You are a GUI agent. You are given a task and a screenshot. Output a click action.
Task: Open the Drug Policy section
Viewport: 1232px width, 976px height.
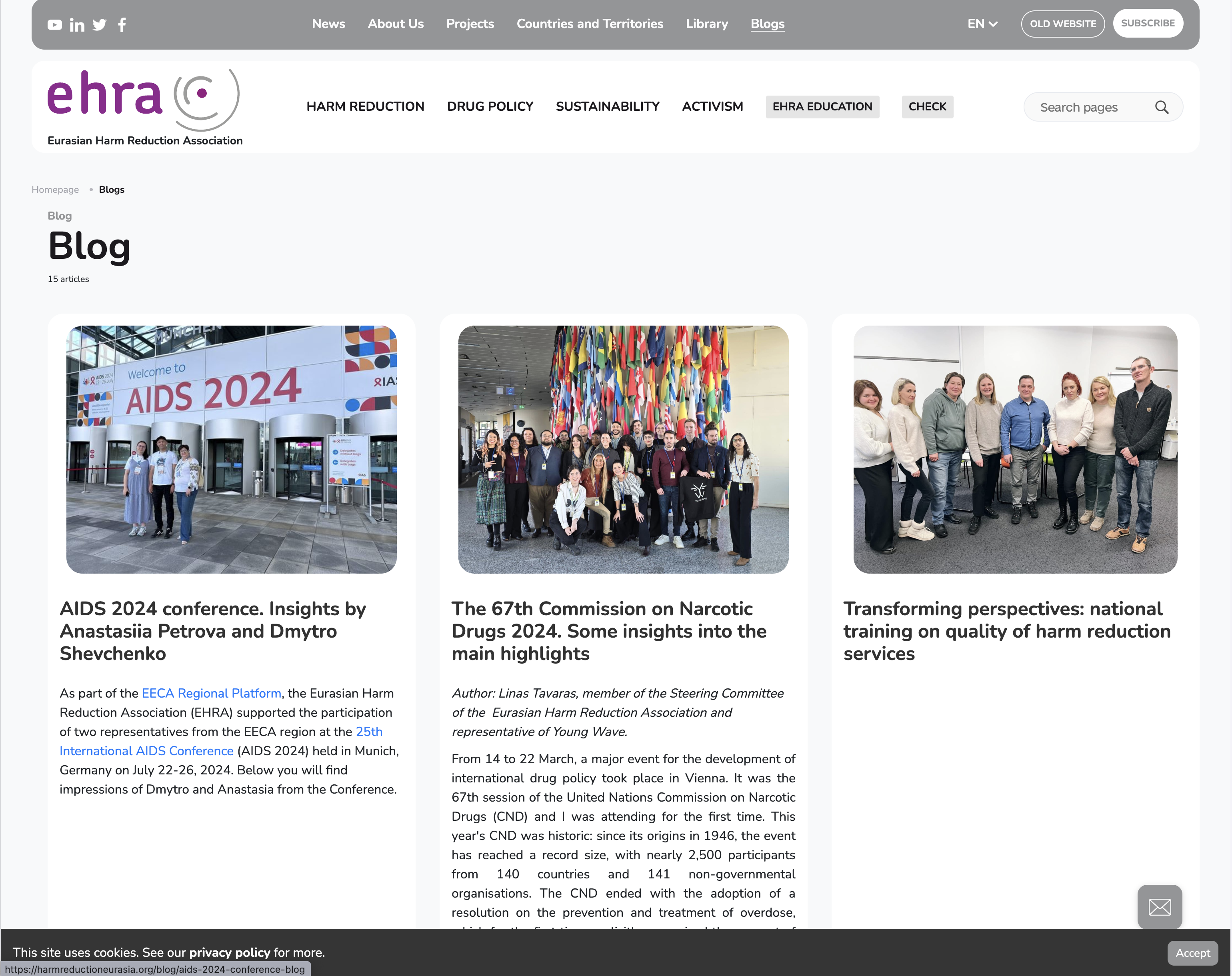coord(490,106)
